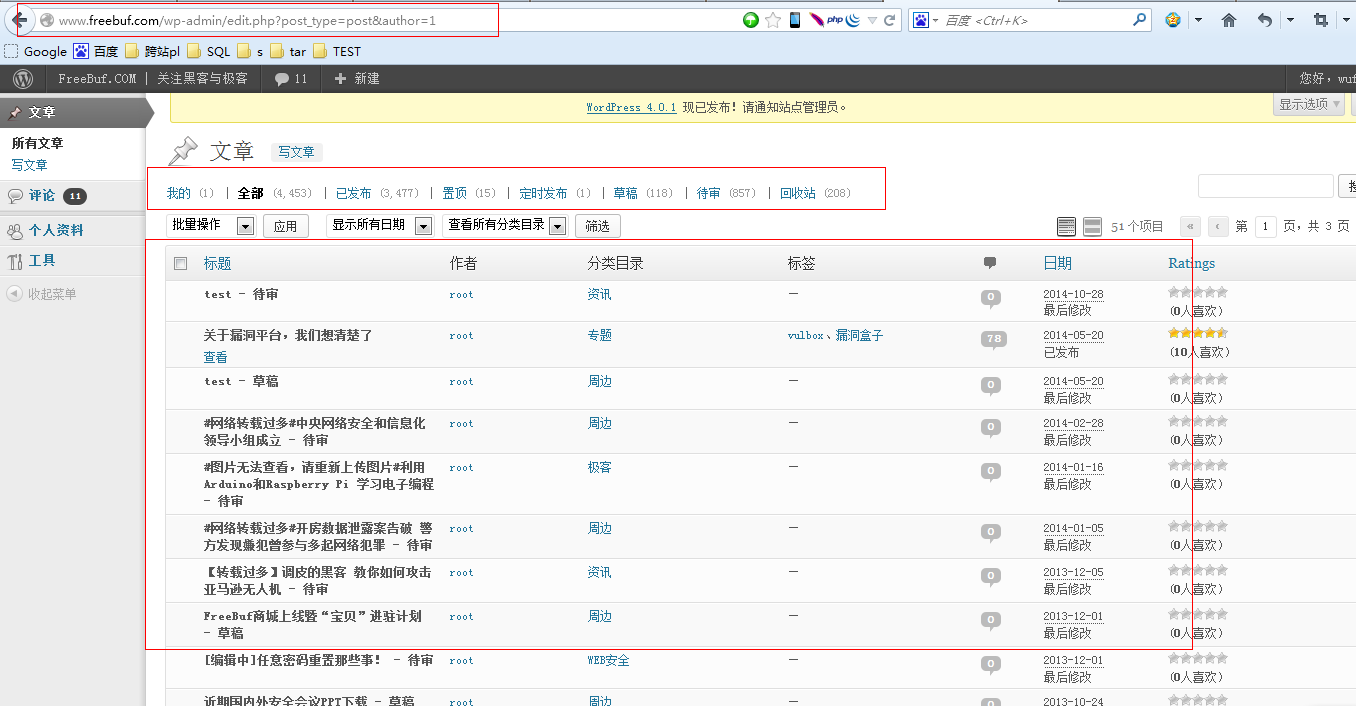Image resolution: width=1356 pixels, height=706 pixels.
Task: Expand the 显示选项 screen options panel
Action: 1310,104
